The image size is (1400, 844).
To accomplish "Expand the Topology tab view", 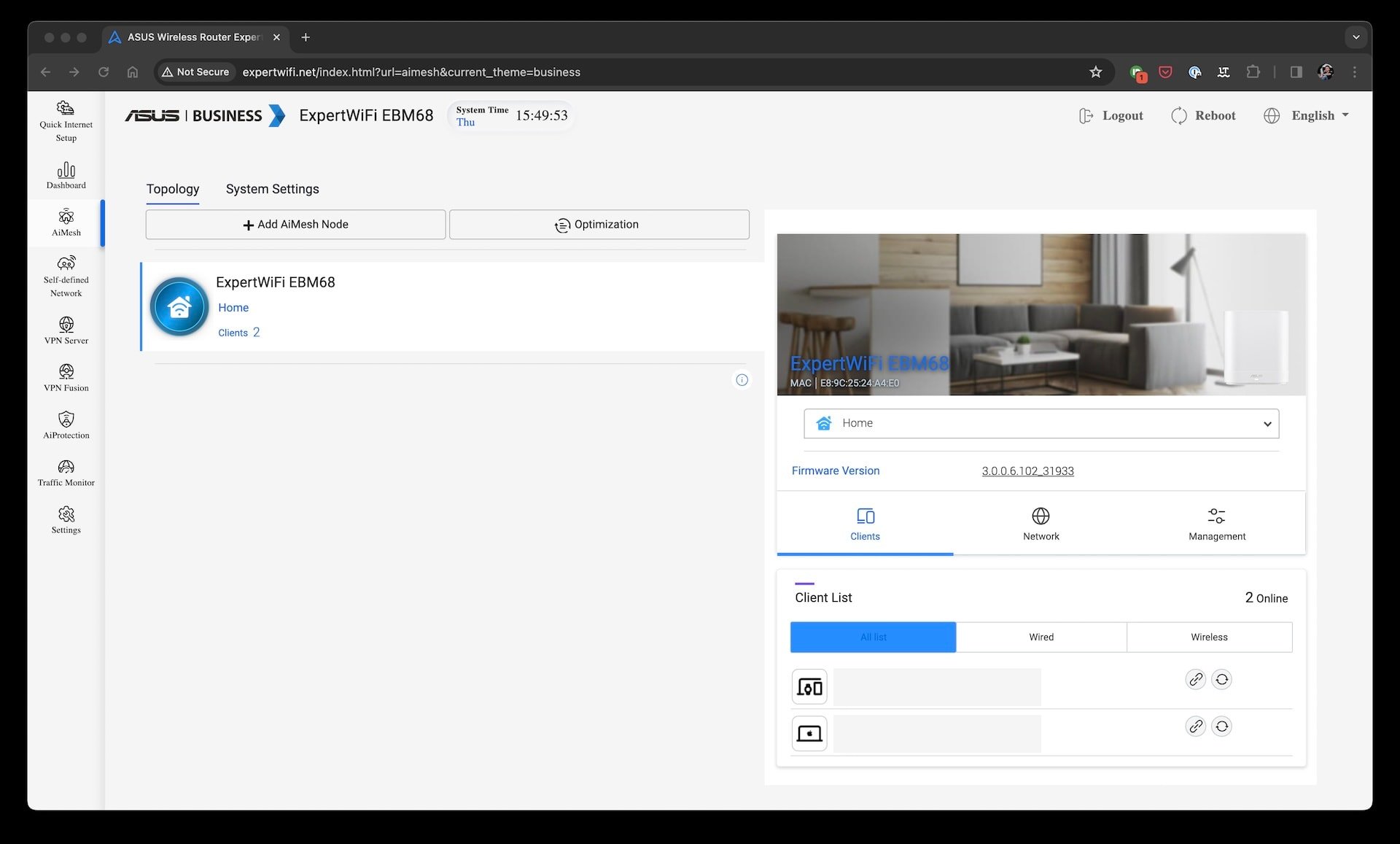I will (x=172, y=188).
